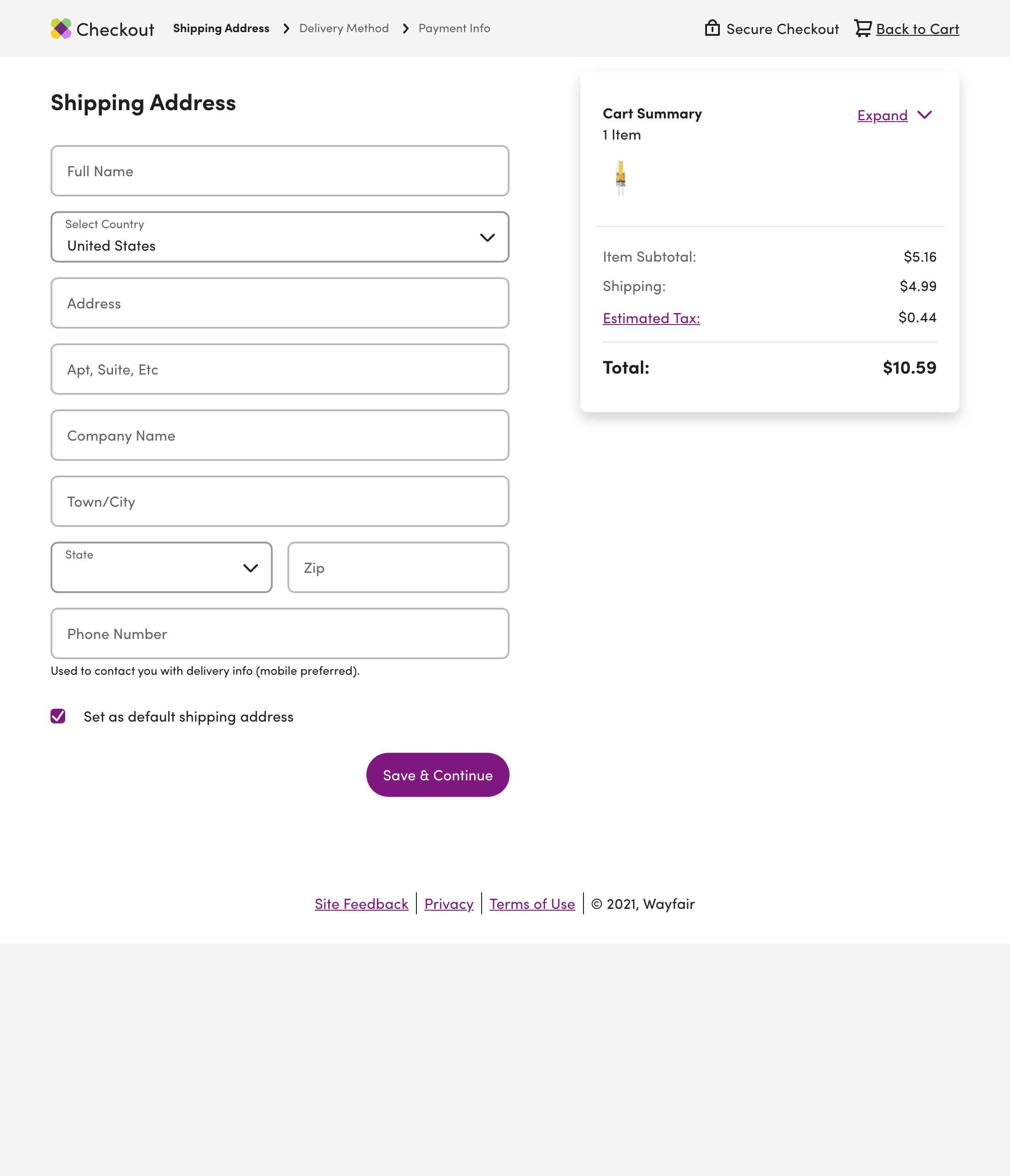Click the Expand chevron in Cart Summary
This screenshot has width=1010, height=1176.
926,115
